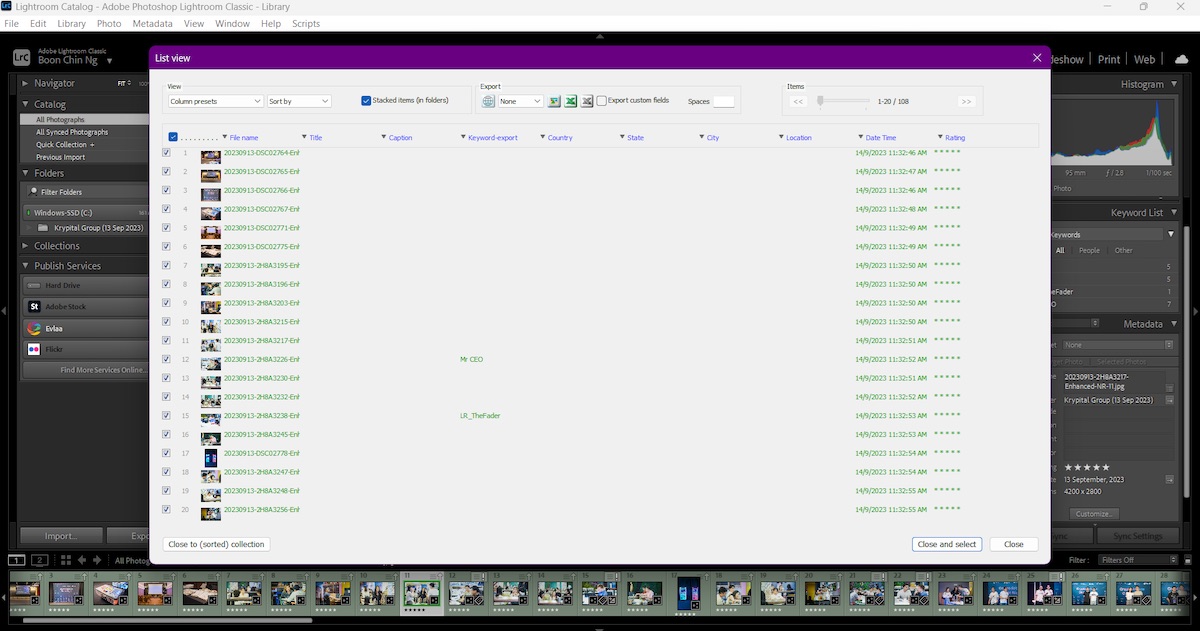
Task: Switch to grid view icon in filmstrip bar
Action: click(65, 561)
